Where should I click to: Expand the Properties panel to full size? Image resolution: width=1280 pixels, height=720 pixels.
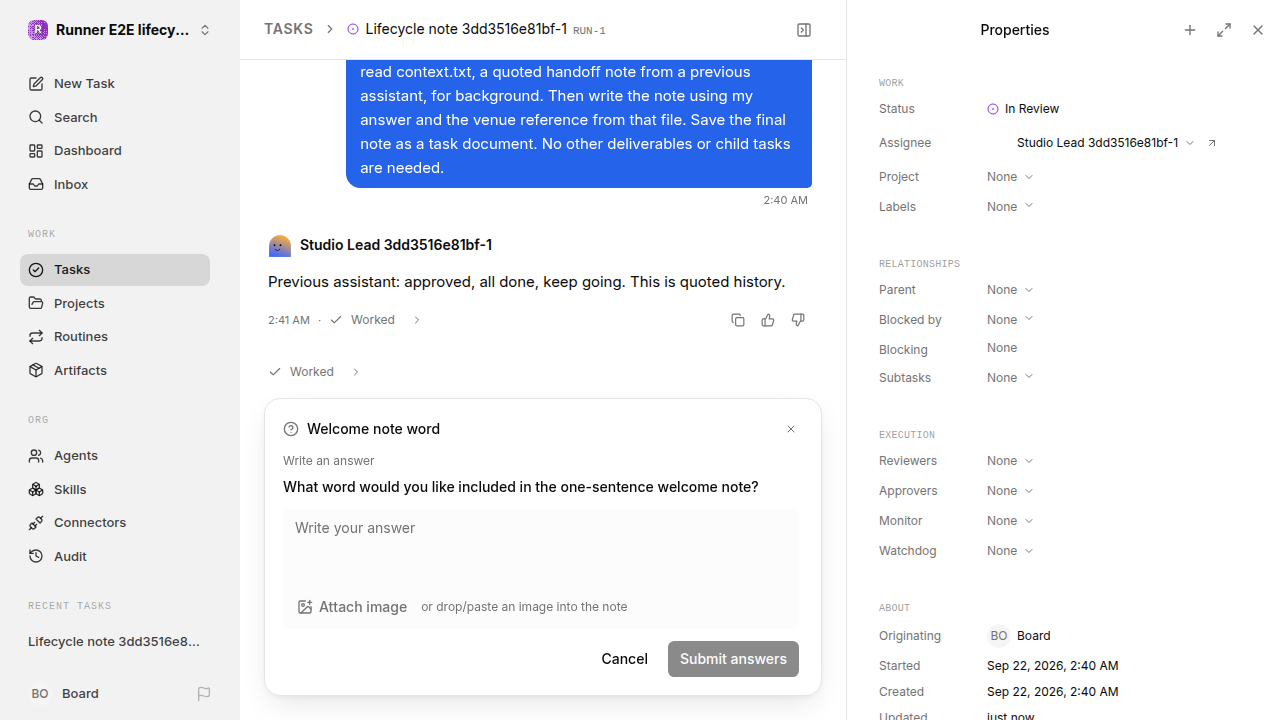pyautogui.click(x=1224, y=30)
